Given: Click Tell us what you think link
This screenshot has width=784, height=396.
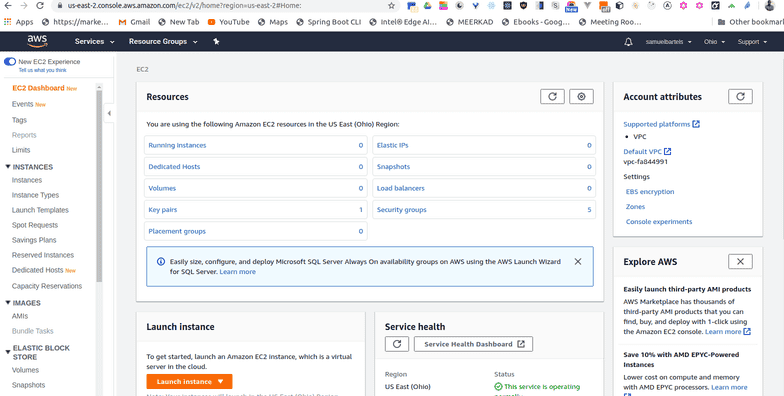Looking at the screenshot, I should click(42, 70).
